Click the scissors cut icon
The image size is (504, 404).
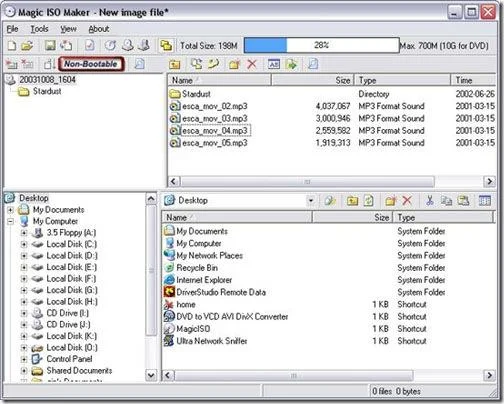pyautogui.click(x=430, y=200)
